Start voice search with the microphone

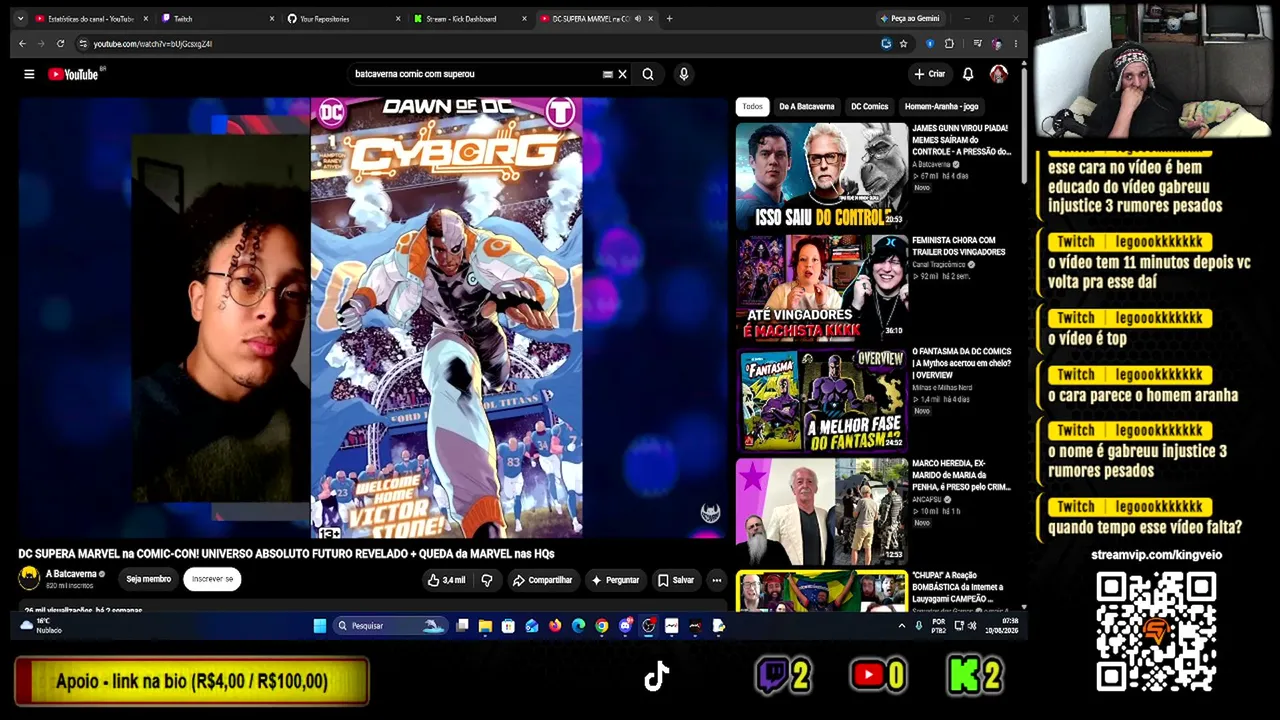[684, 74]
